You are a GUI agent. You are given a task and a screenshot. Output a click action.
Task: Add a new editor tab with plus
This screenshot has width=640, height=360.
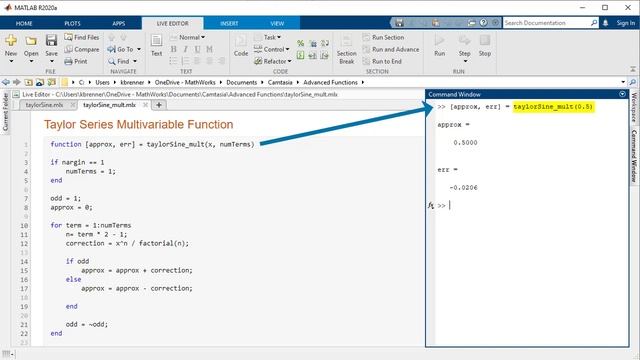pyautogui.click(x=159, y=105)
